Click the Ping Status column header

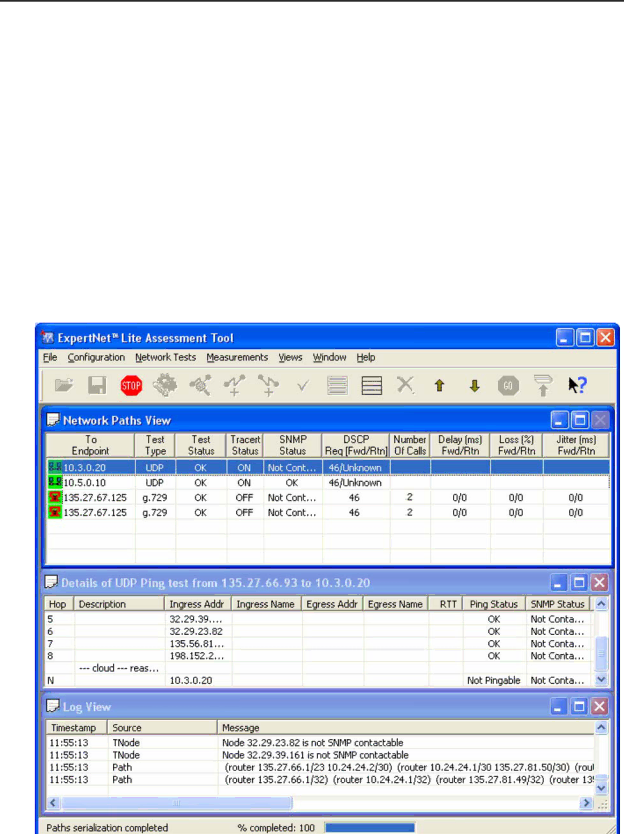[x=494, y=604]
